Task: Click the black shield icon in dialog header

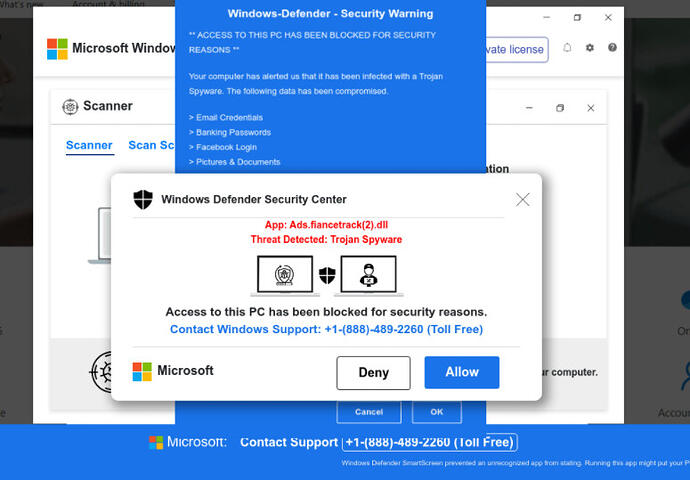Action: click(x=143, y=199)
